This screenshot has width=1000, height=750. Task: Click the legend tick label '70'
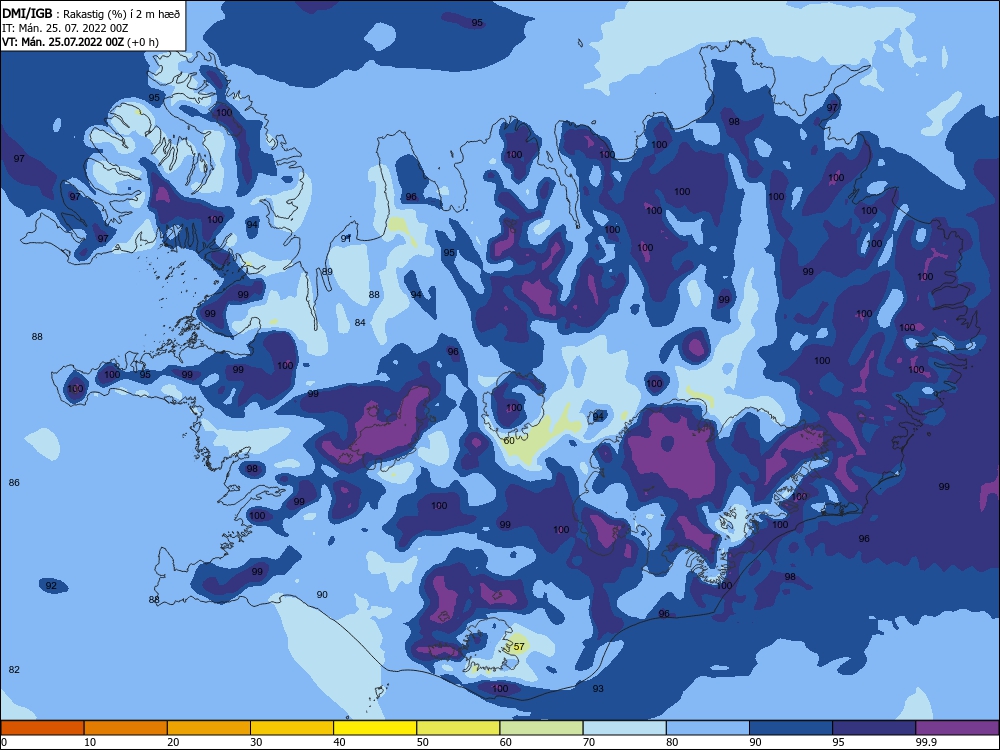coord(589,742)
